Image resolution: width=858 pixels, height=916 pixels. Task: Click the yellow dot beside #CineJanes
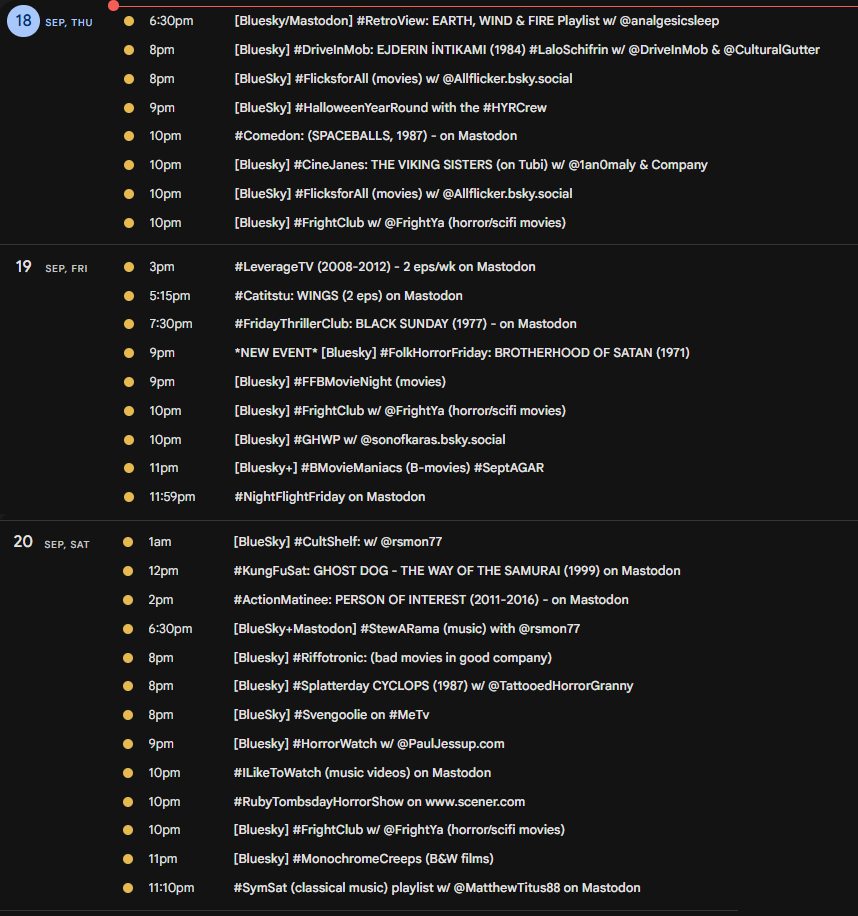click(x=129, y=165)
